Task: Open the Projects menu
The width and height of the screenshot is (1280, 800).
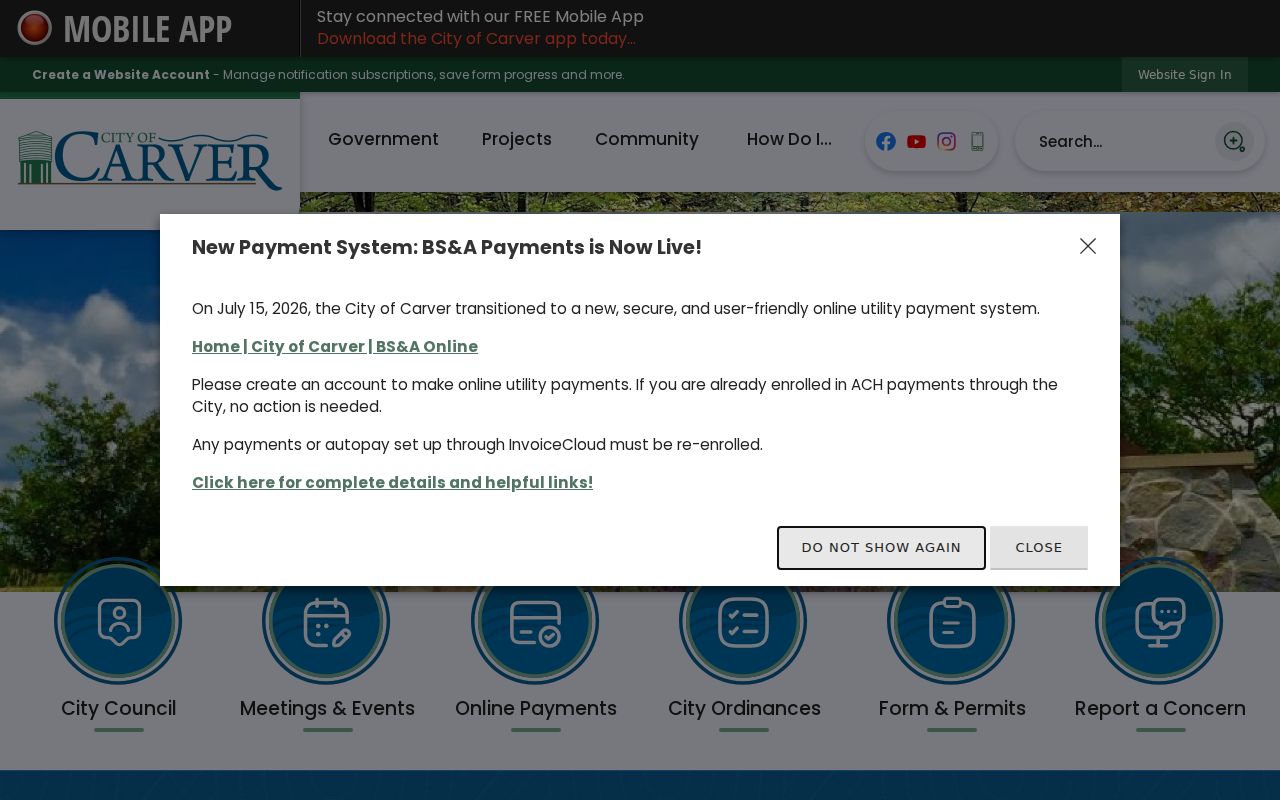Action: (x=517, y=139)
